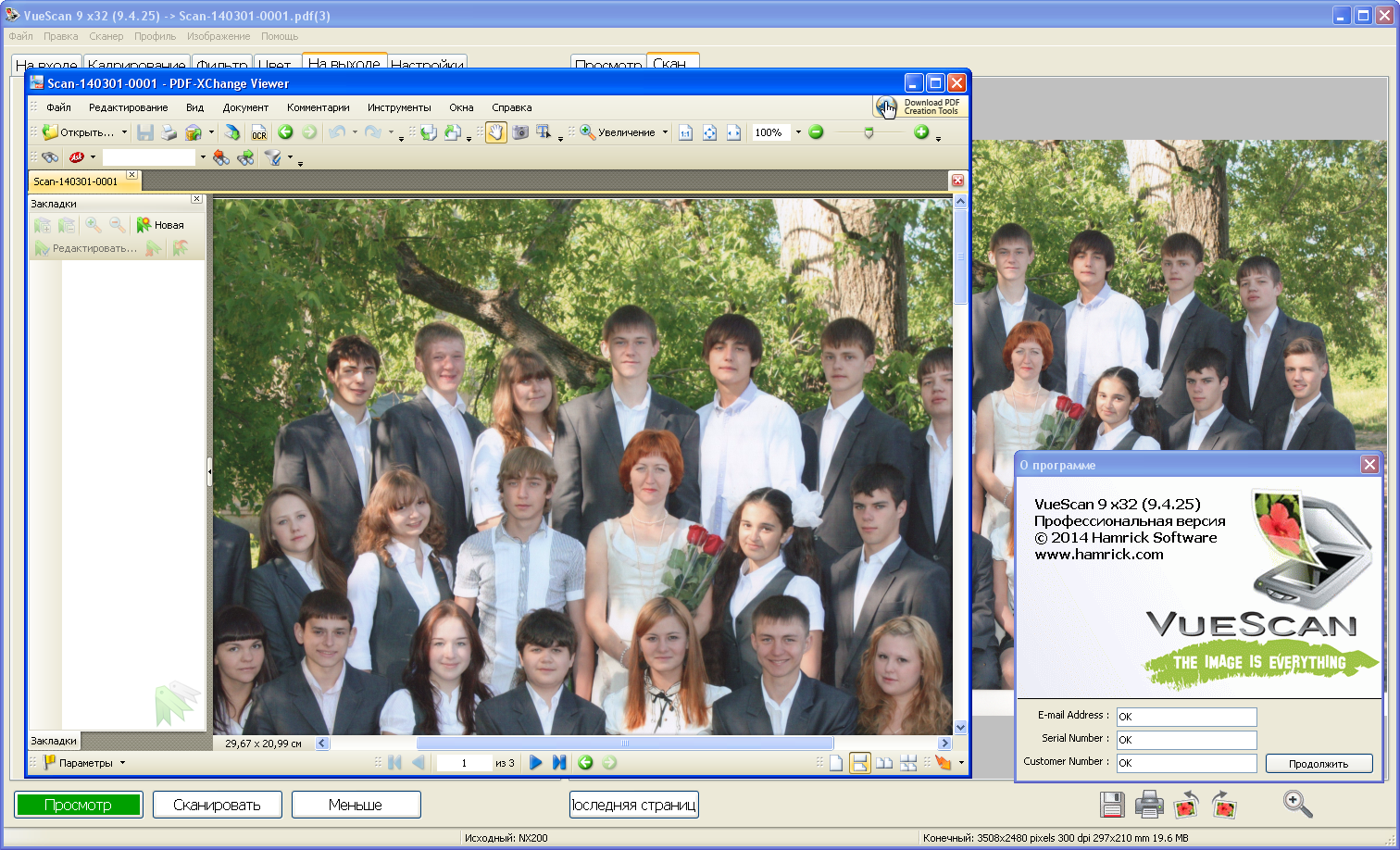Expand the Параметры dropdown
The image size is (1400, 850).
click(122, 764)
